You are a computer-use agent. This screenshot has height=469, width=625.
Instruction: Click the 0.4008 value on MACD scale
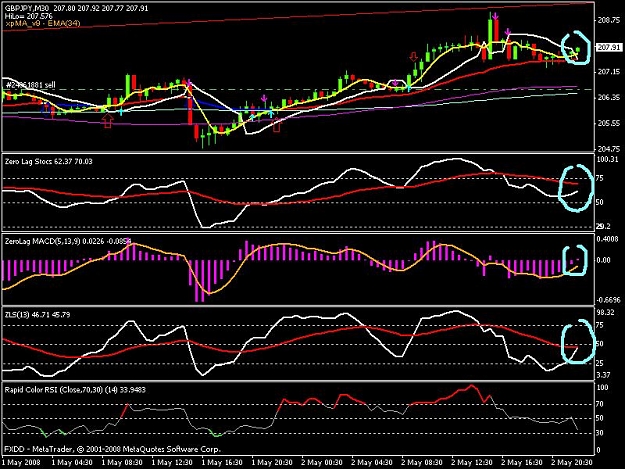[x=608, y=239]
